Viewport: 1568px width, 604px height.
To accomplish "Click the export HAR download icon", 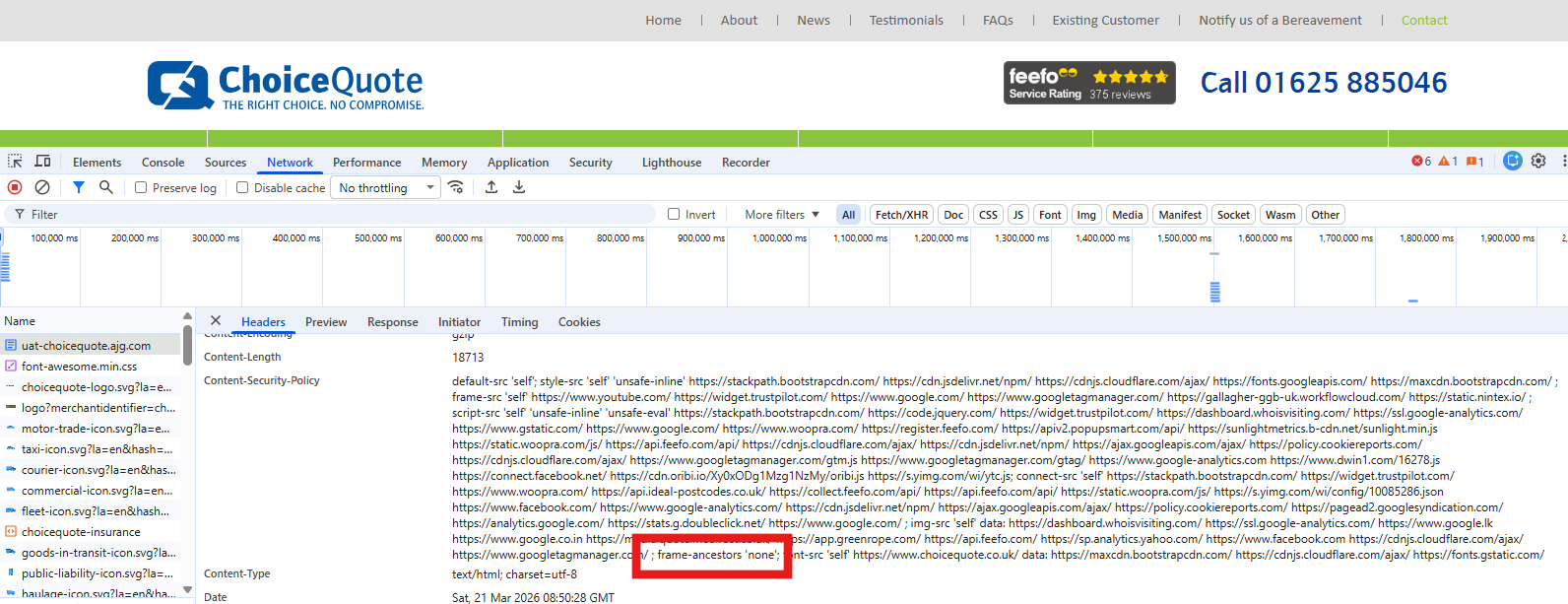I will tap(519, 187).
